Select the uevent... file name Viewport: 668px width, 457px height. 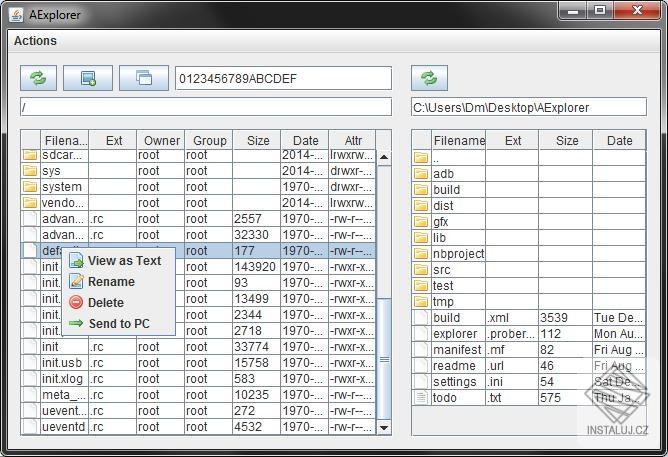[64, 411]
